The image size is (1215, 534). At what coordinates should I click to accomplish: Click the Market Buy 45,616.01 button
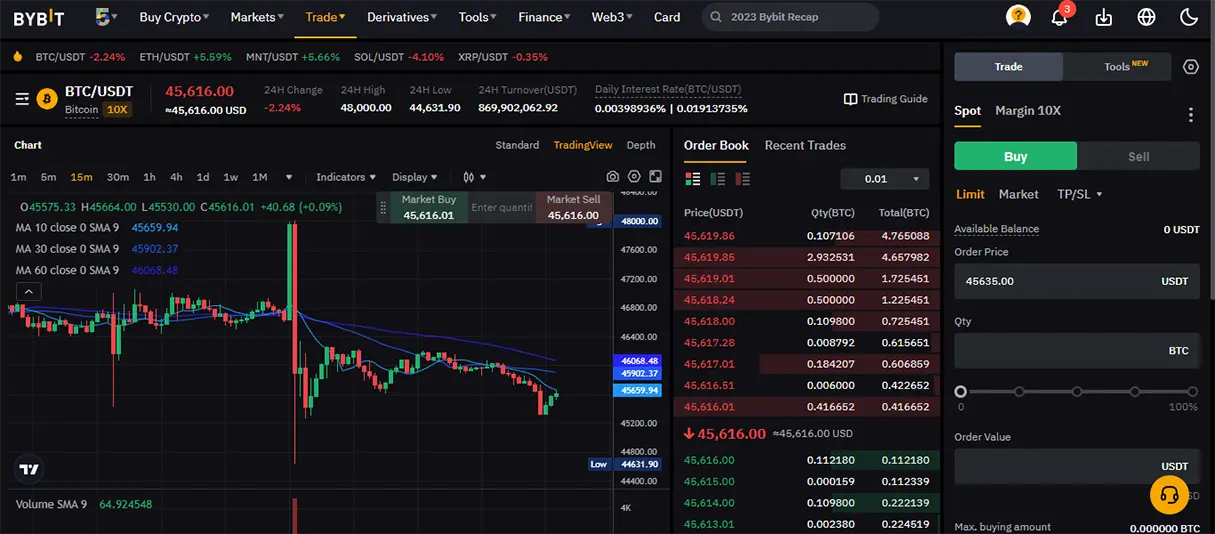coord(429,207)
